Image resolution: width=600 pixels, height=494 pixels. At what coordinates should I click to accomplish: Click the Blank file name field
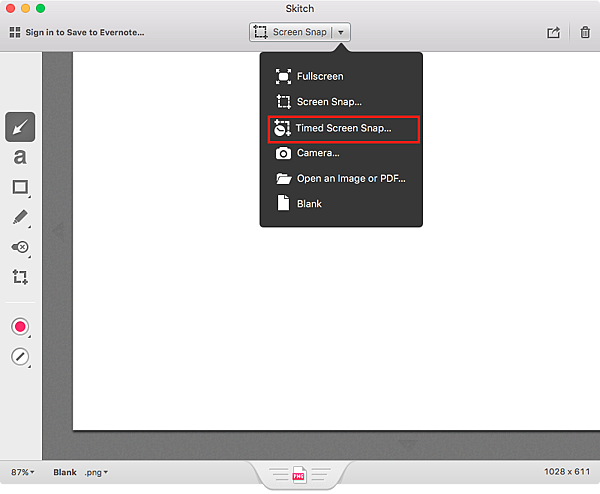65,472
